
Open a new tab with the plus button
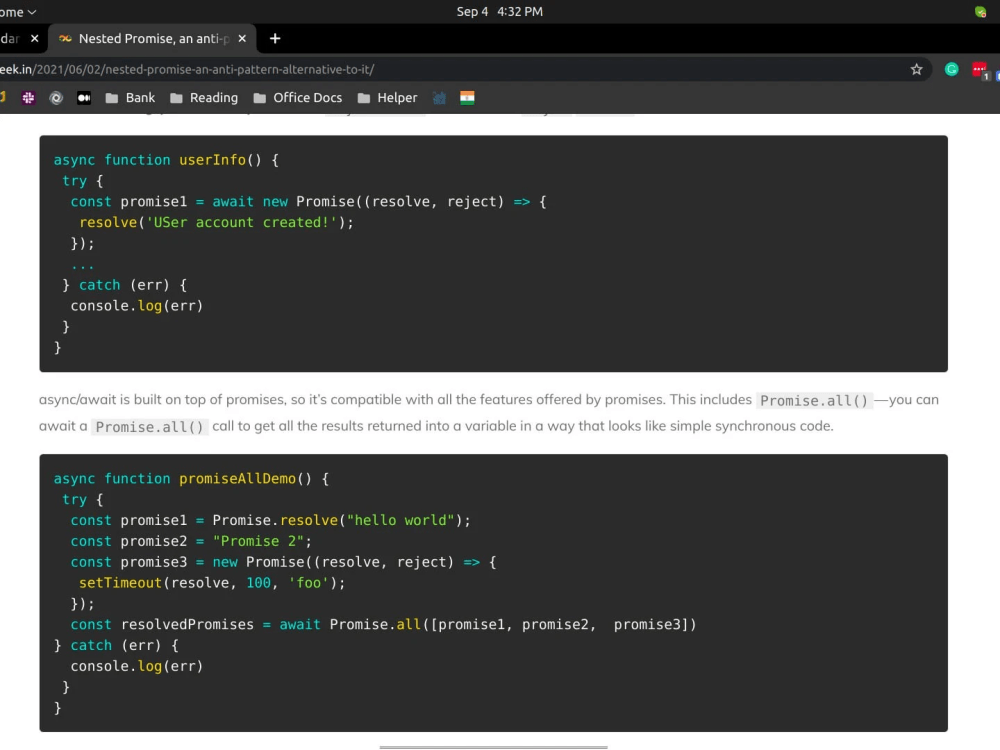click(275, 38)
